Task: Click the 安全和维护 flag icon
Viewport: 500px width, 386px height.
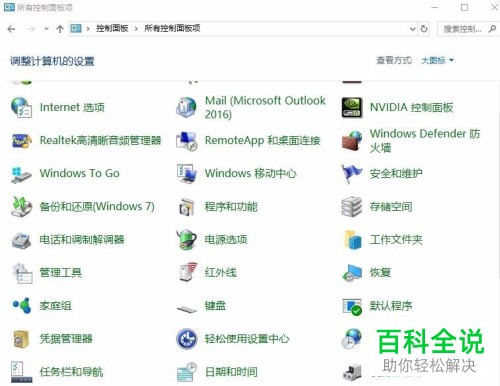Action: tap(352, 174)
